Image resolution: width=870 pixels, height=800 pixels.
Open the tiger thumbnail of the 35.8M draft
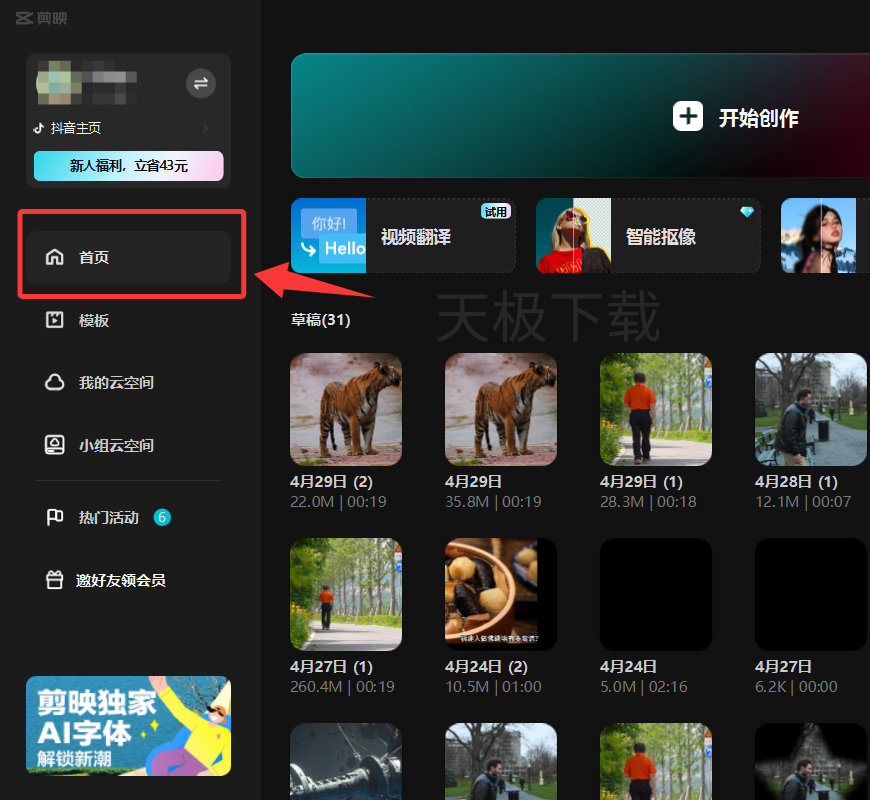click(501, 409)
